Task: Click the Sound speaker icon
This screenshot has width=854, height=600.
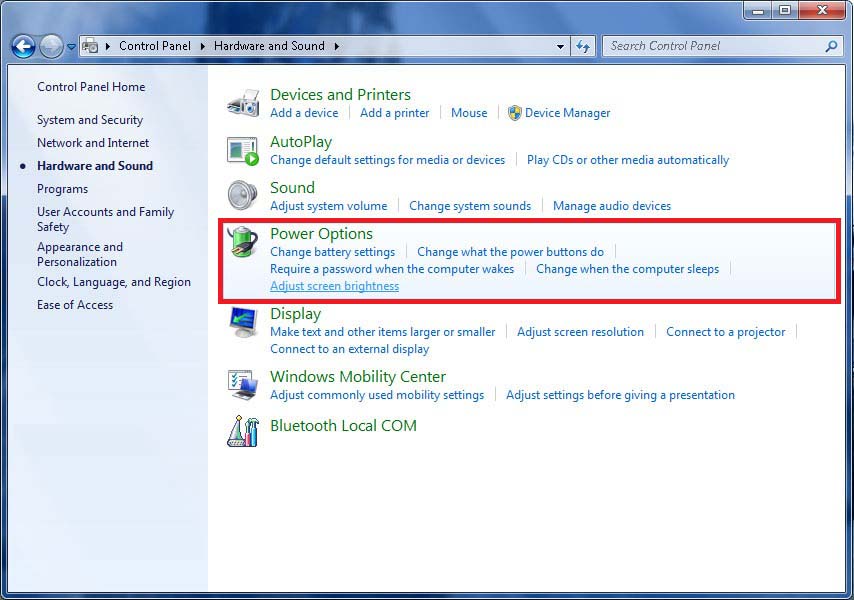Action: [242, 195]
